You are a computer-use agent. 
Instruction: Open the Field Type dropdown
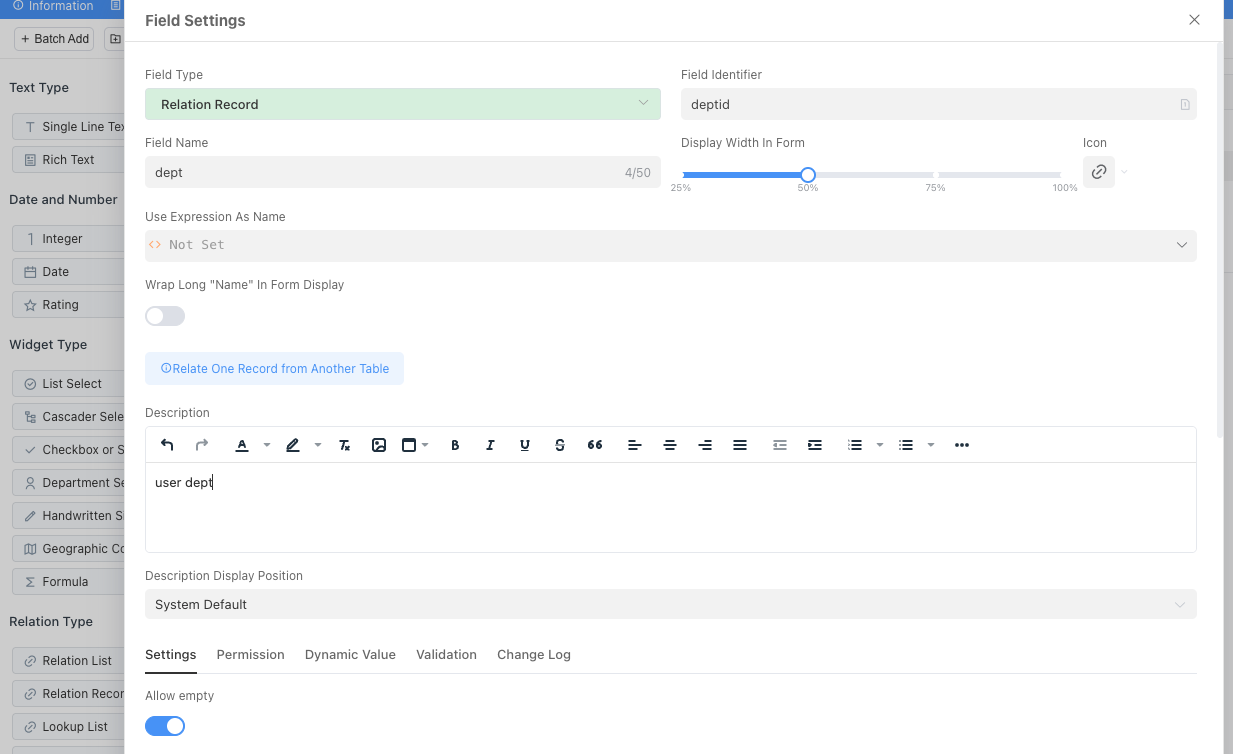click(x=402, y=104)
